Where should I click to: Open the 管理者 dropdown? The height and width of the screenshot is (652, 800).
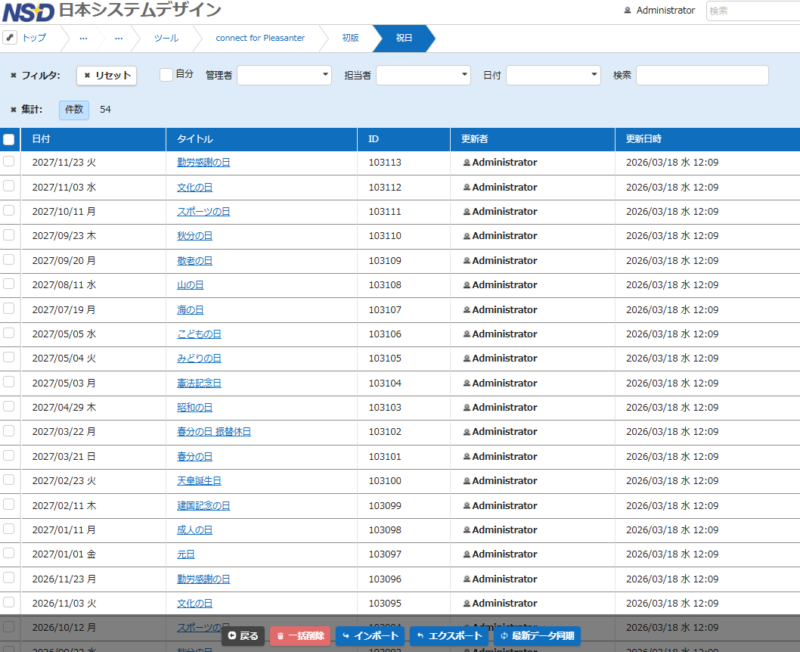284,75
